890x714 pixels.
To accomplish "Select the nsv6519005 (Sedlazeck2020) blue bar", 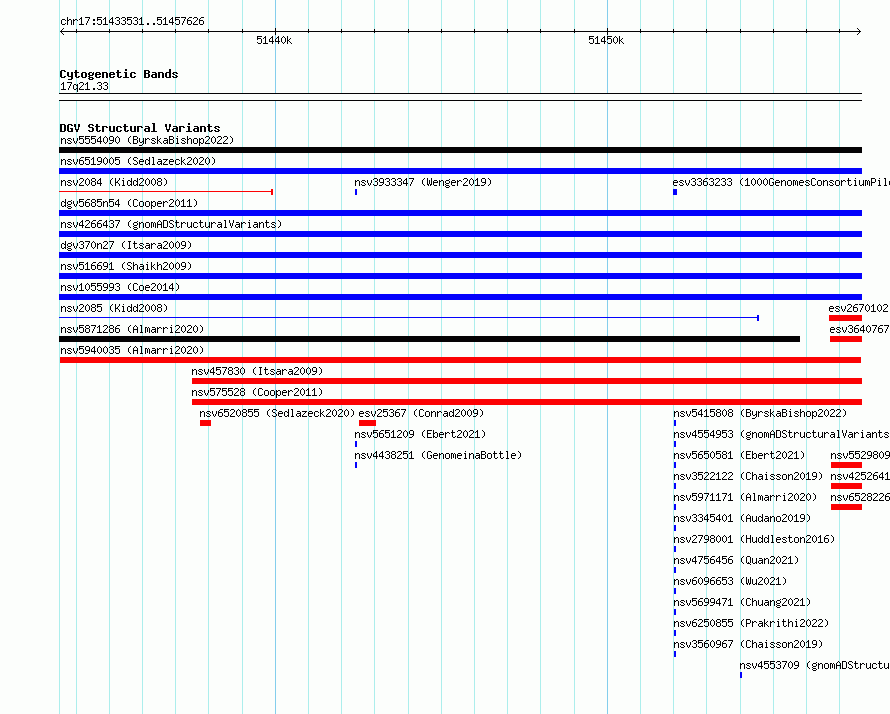I will pyautogui.click(x=460, y=171).
